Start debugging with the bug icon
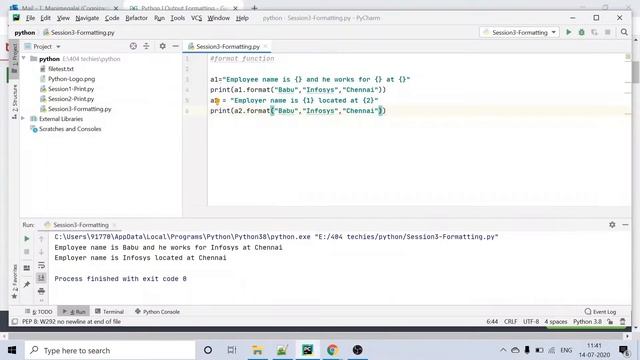Screen dimensions: 640x360 [x=582, y=32]
